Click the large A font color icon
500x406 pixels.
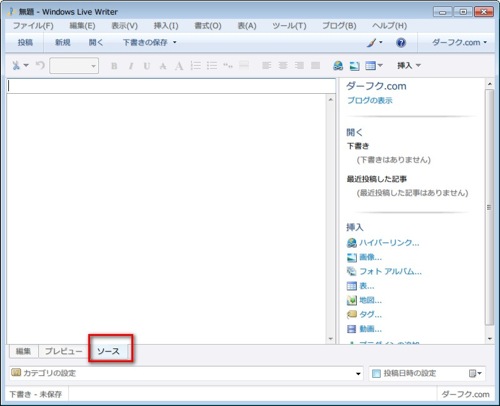(x=179, y=65)
